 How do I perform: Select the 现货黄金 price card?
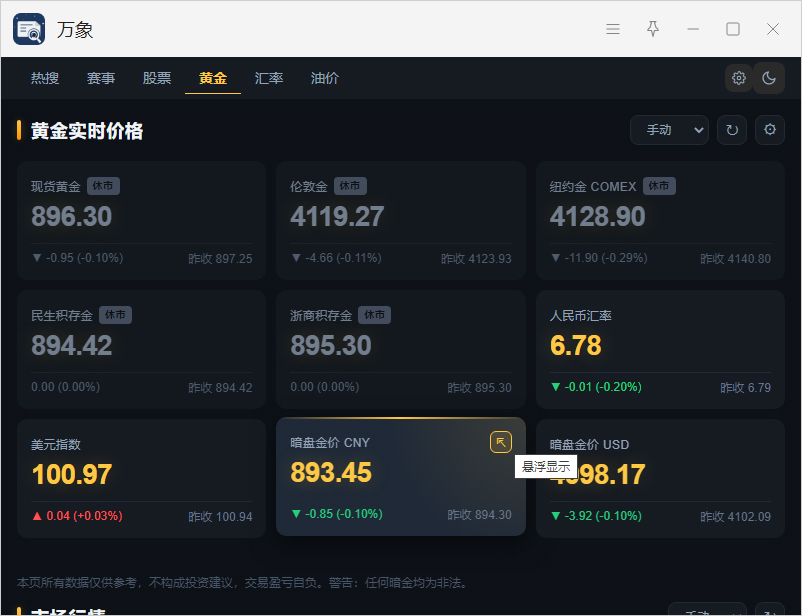click(x=142, y=221)
